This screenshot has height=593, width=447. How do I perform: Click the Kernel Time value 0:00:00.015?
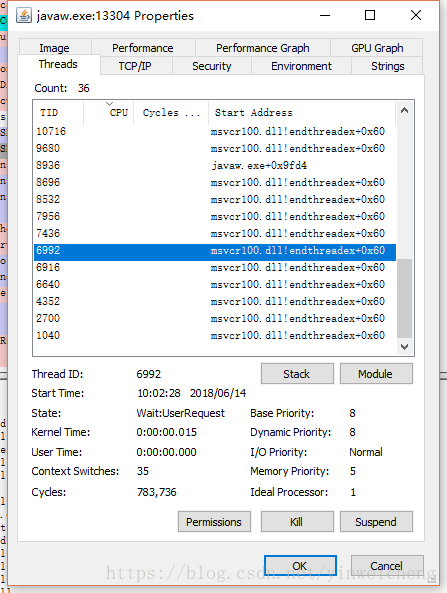pos(166,432)
